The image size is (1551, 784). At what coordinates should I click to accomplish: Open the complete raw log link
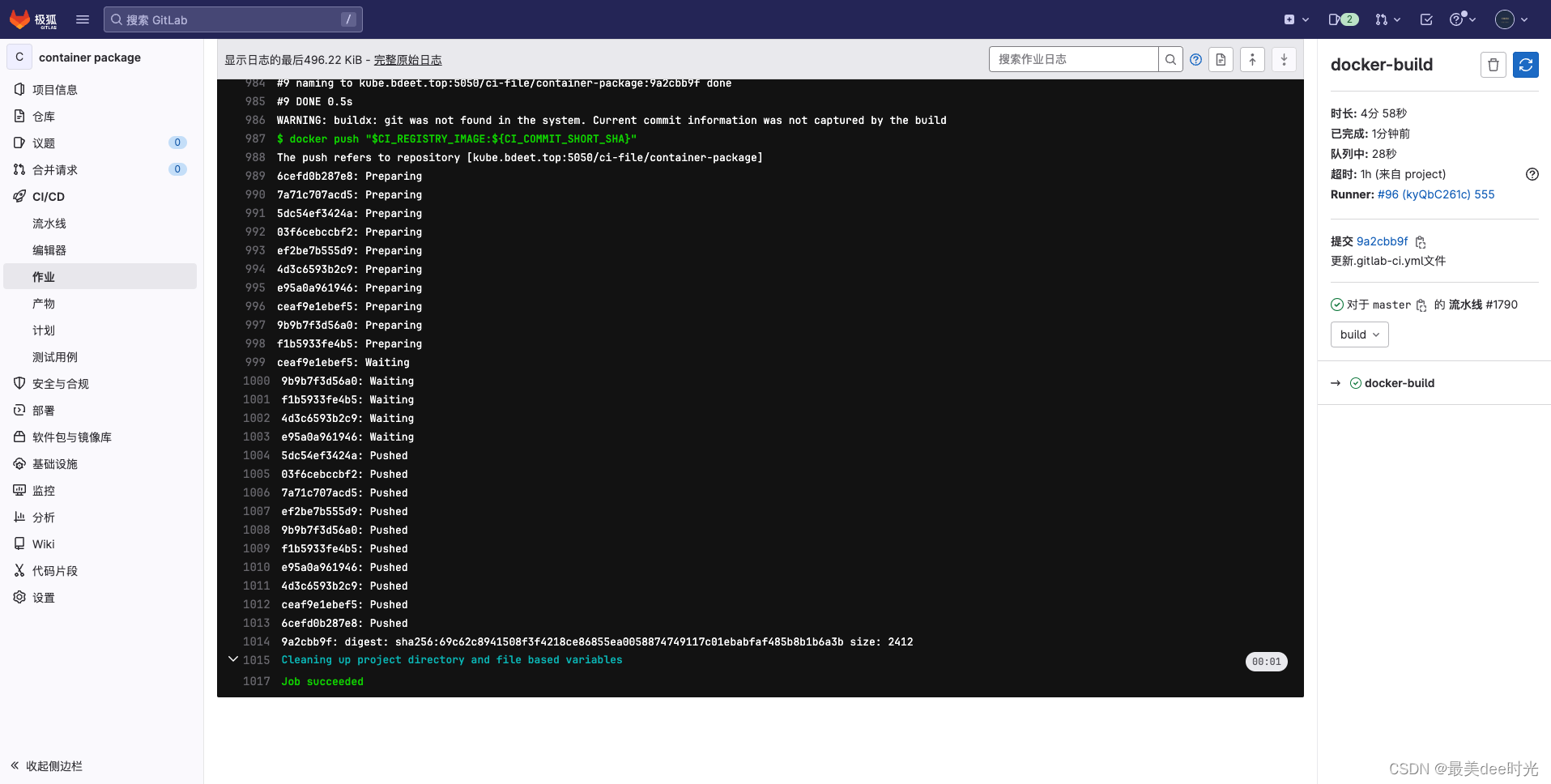click(x=407, y=60)
